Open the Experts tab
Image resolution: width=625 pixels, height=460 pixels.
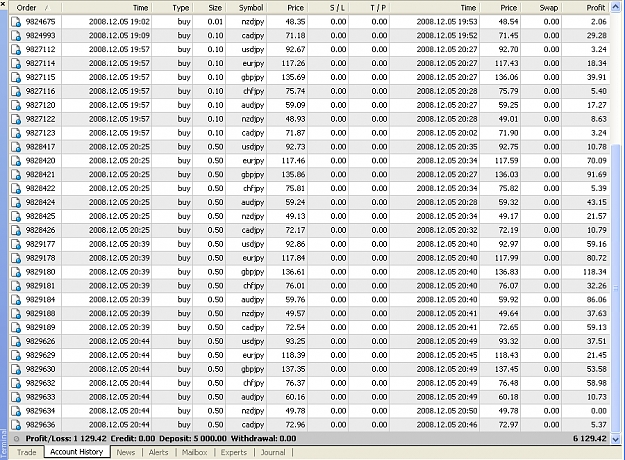tap(234, 452)
